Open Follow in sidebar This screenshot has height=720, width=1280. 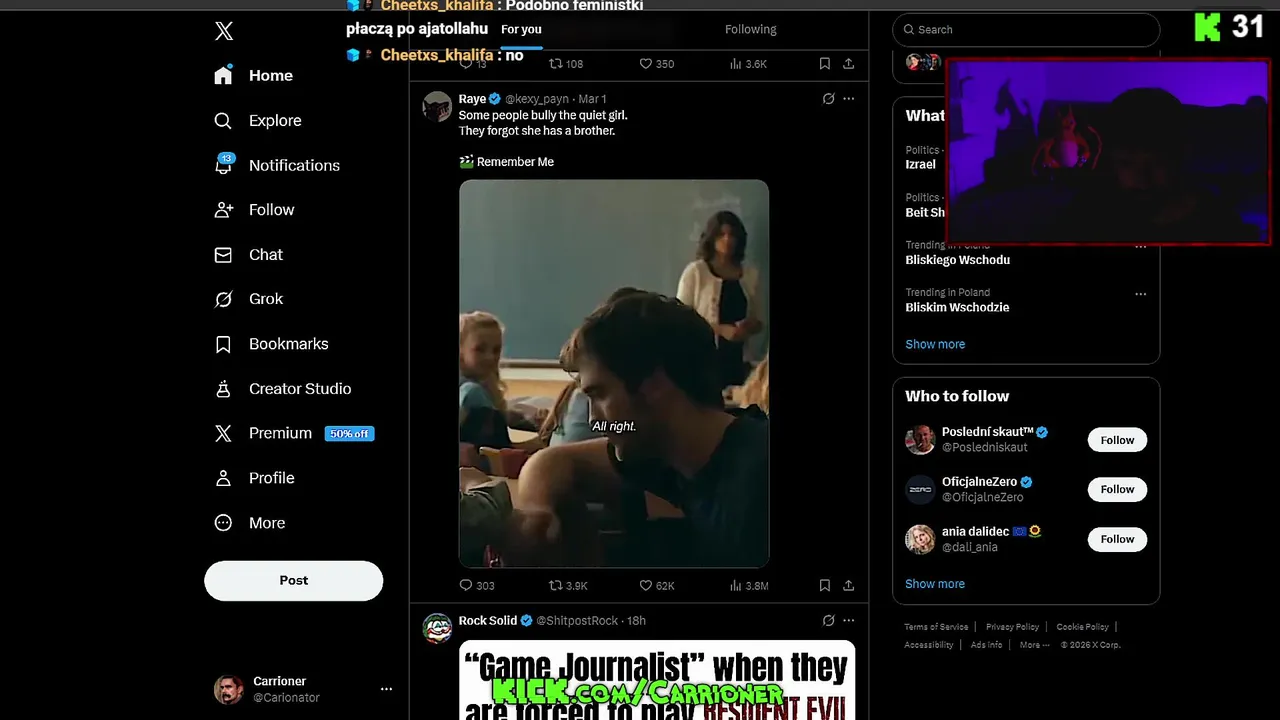click(x=255, y=210)
